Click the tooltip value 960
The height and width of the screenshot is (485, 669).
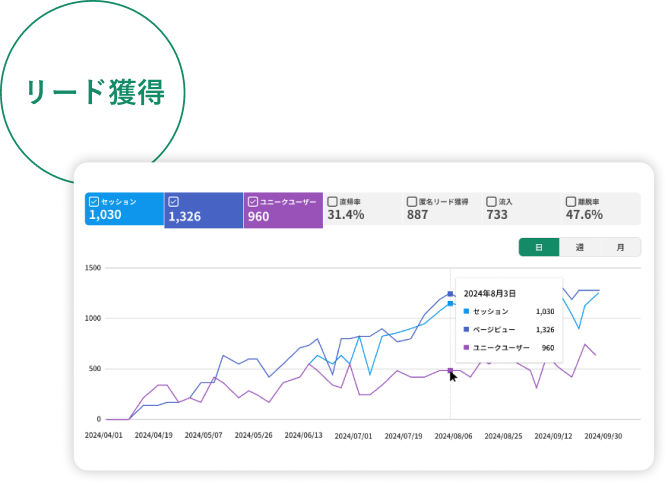[548, 348]
